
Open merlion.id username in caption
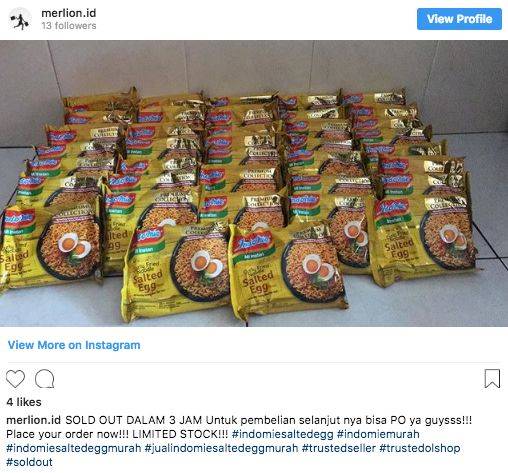tap(33, 420)
